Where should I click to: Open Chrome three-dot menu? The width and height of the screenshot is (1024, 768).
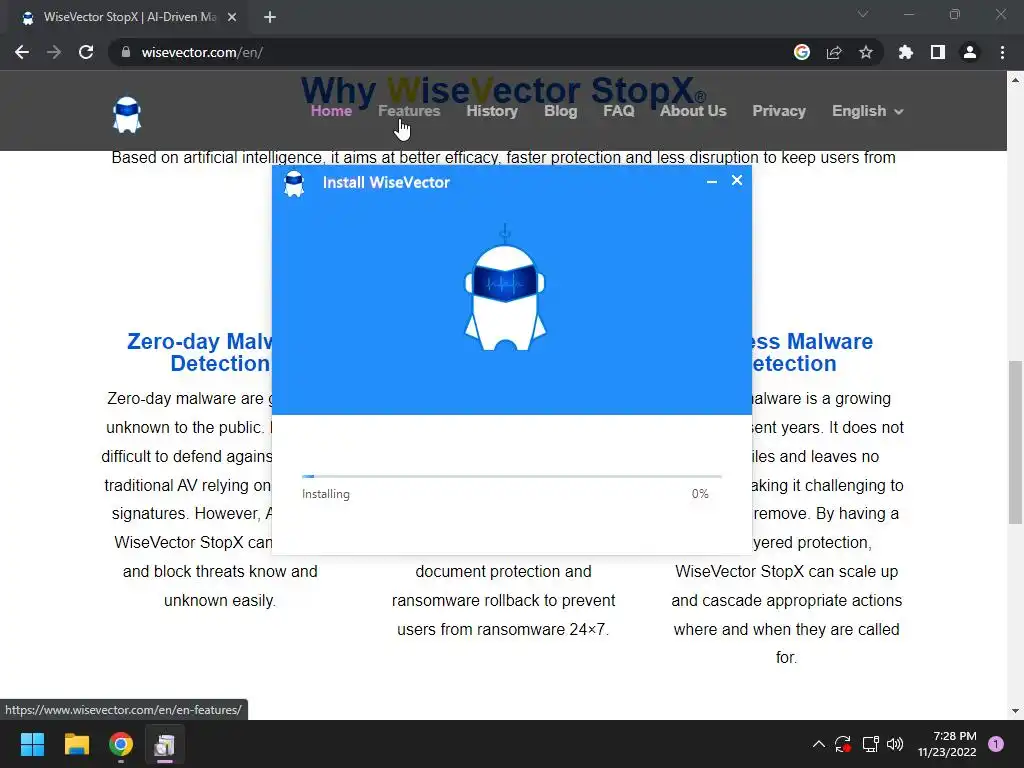coord(1002,52)
